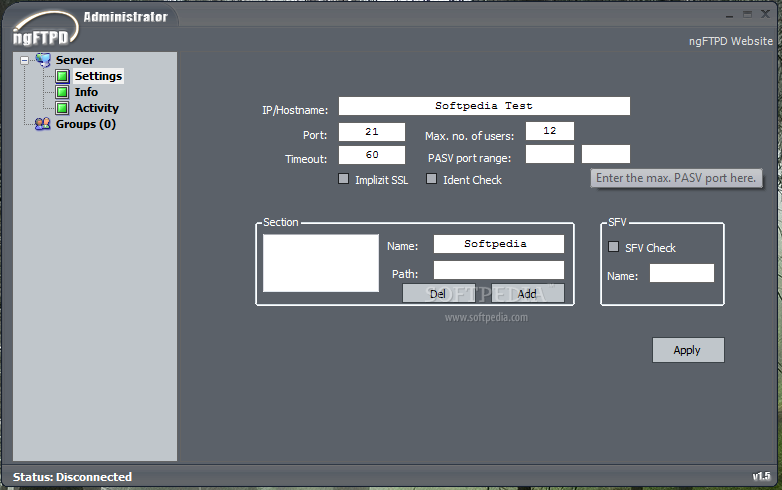Close the Administrator window

click(x=766, y=14)
